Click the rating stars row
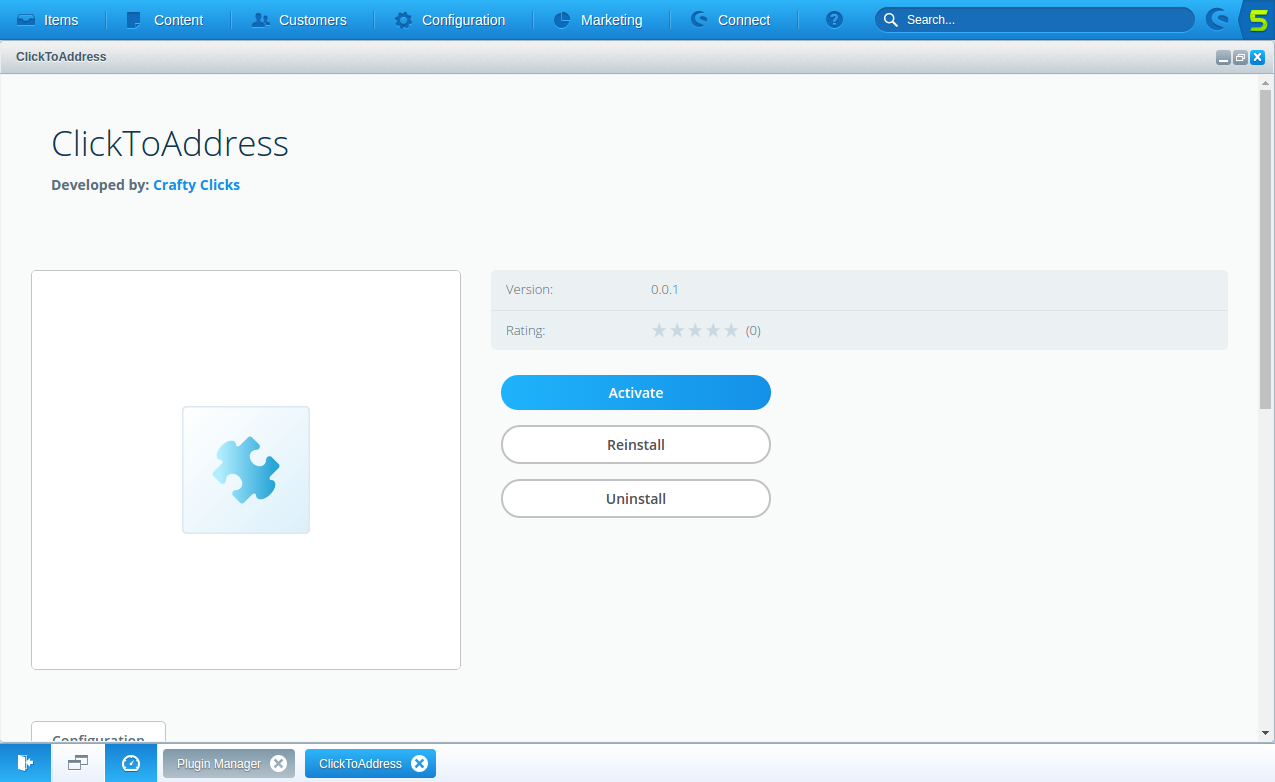The image size is (1275, 782). [x=695, y=330]
